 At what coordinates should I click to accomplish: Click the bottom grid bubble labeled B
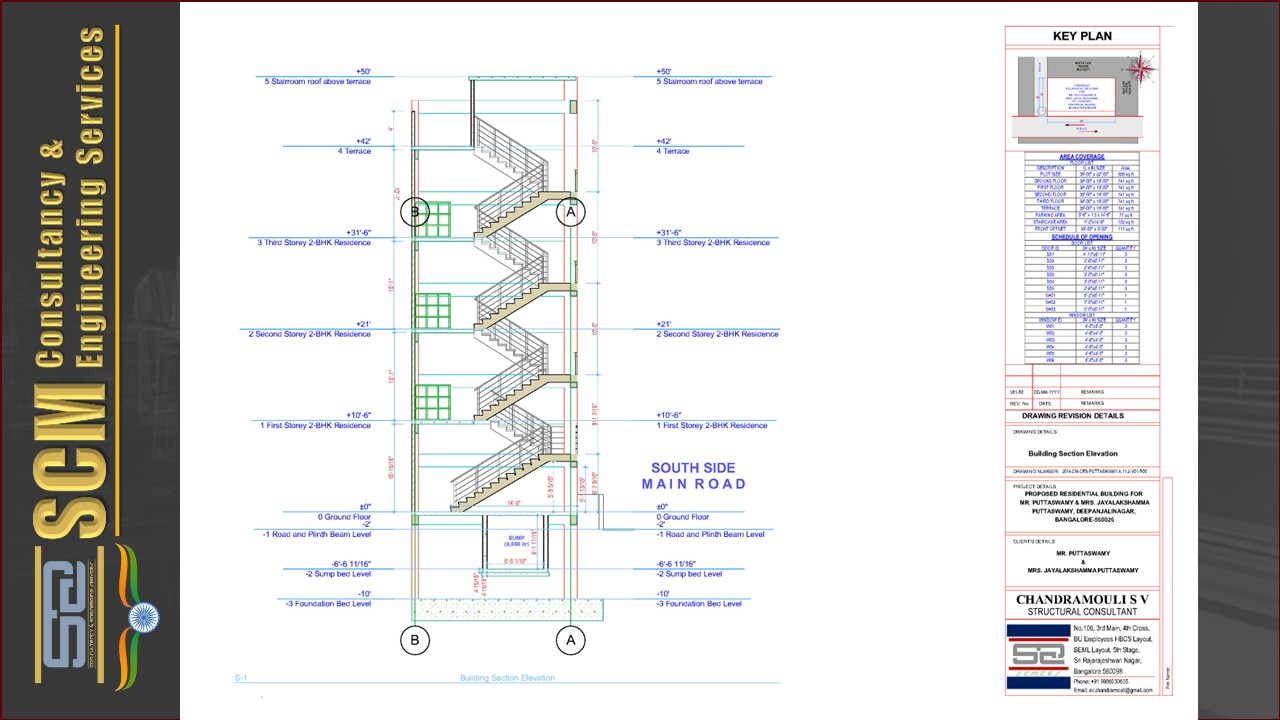point(415,640)
